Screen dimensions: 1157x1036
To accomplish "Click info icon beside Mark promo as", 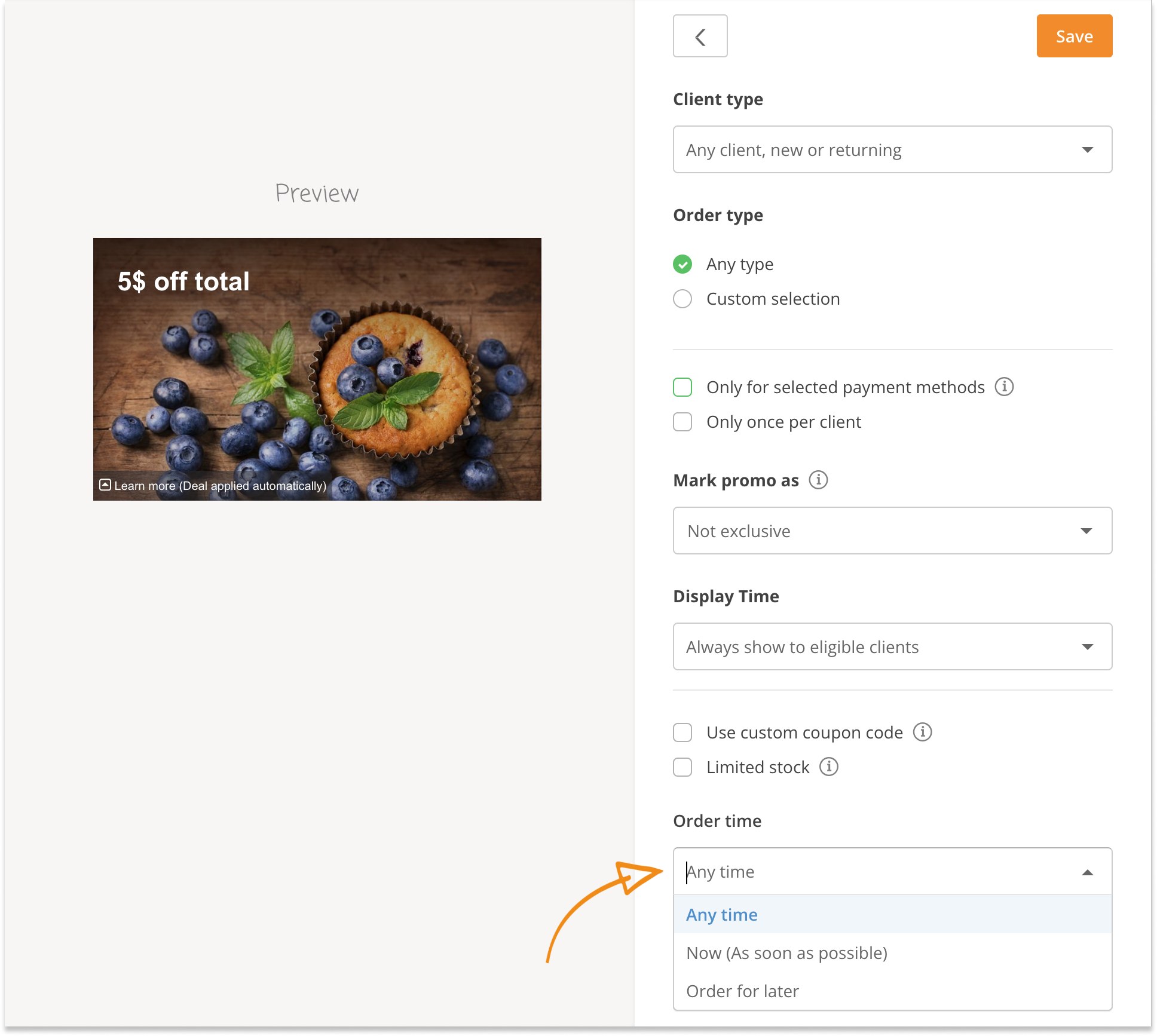I will [x=818, y=480].
